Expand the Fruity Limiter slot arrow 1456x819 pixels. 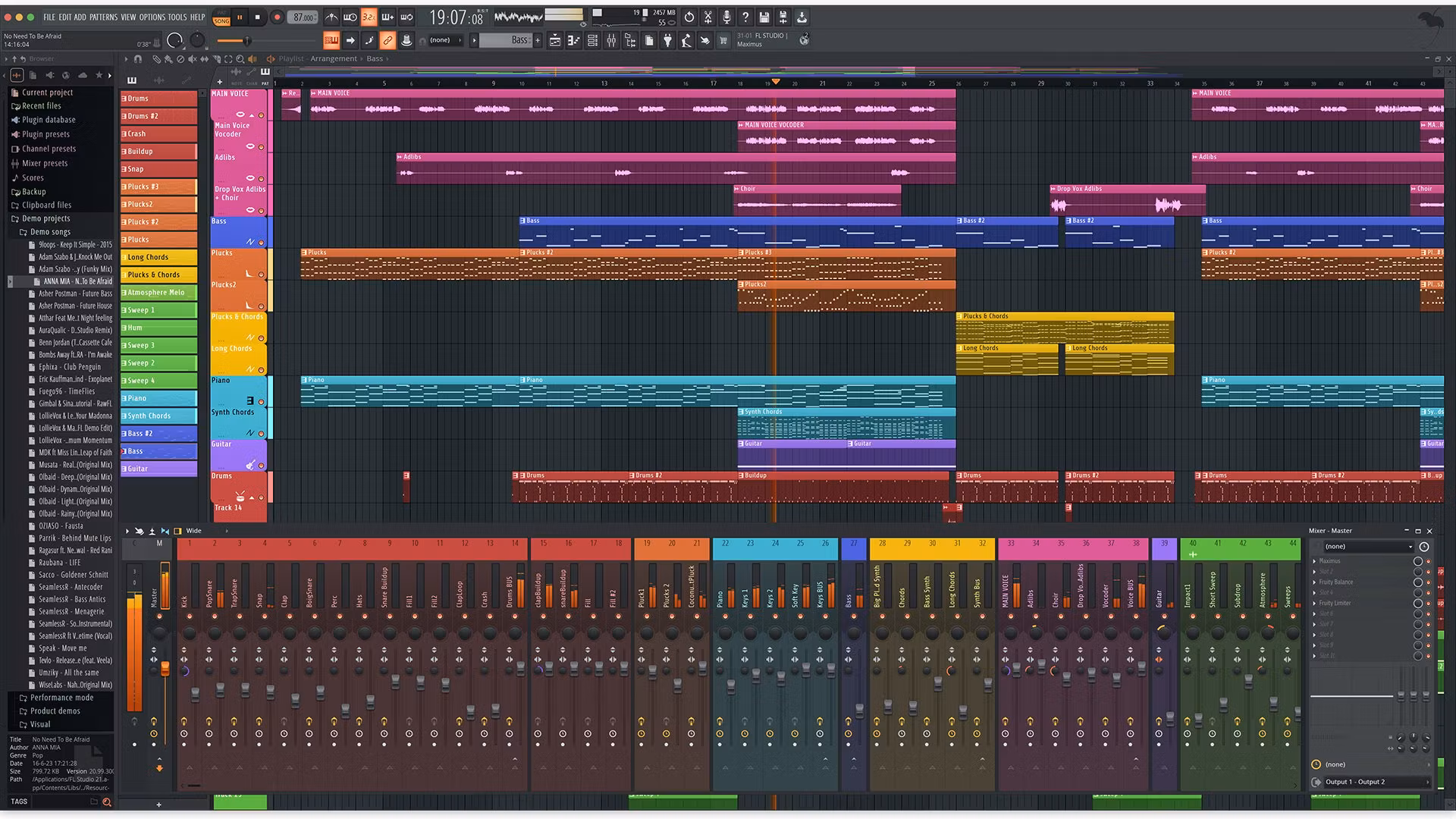(x=1315, y=604)
